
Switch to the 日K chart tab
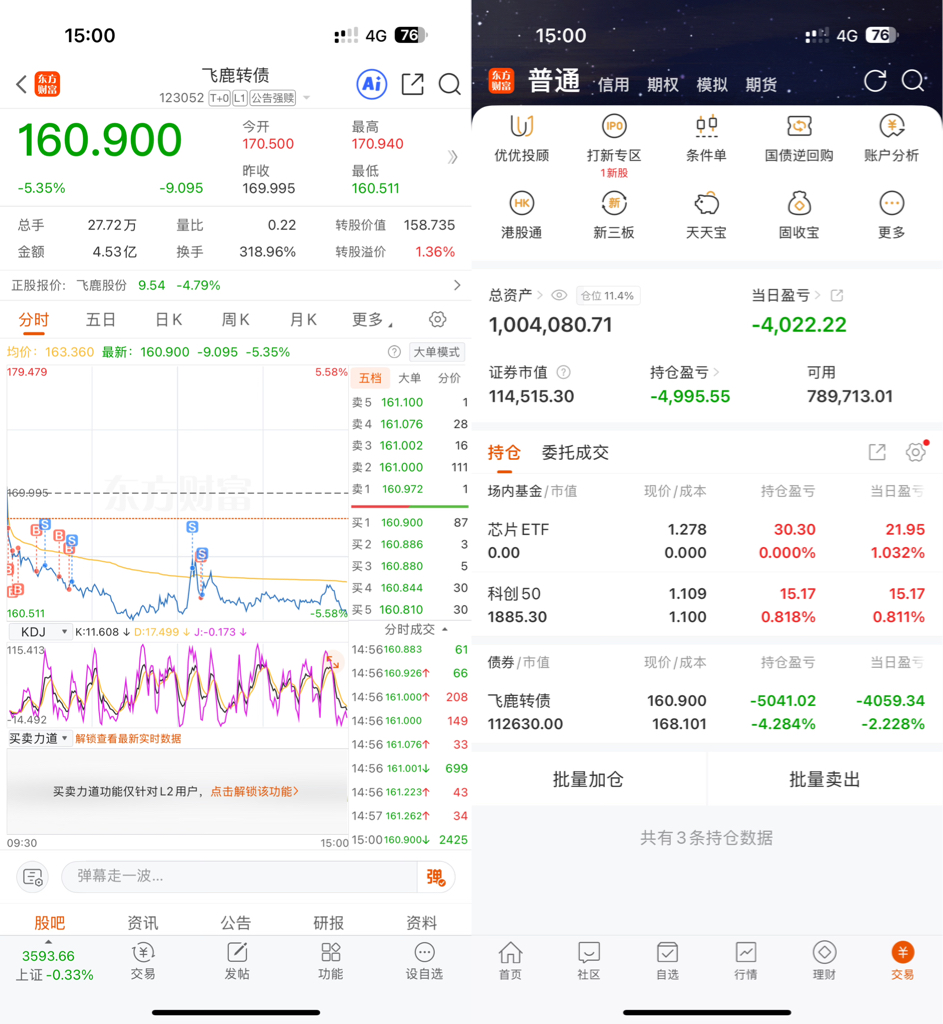click(x=168, y=320)
